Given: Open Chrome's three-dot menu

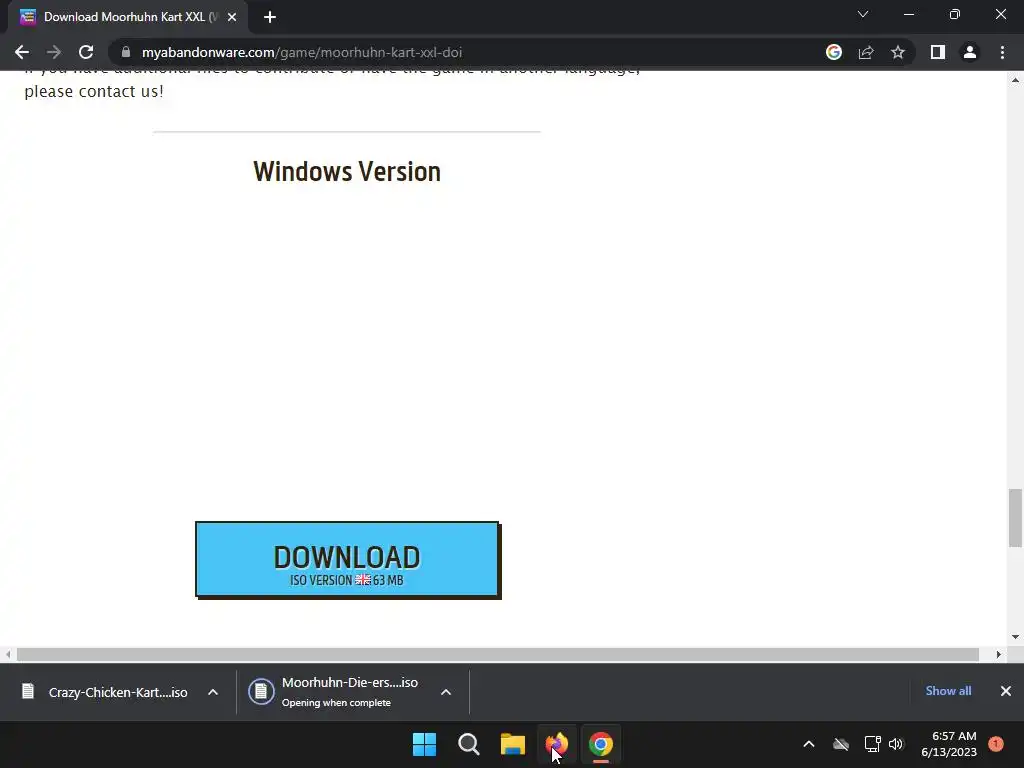Looking at the screenshot, I should tap(1002, 52).
